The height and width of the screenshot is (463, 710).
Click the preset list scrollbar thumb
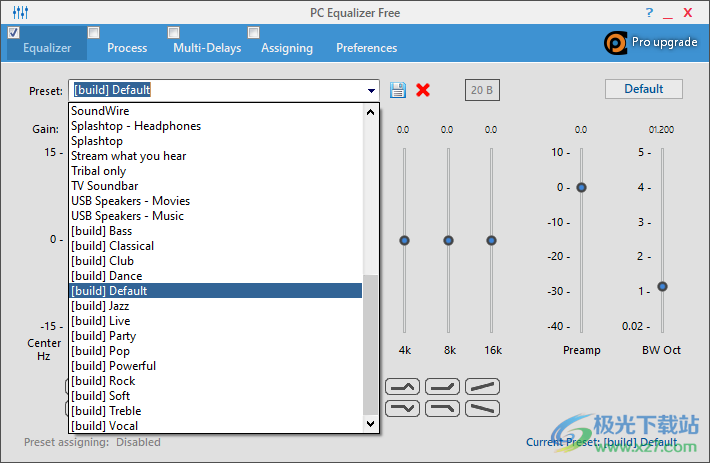coord(370,345)
